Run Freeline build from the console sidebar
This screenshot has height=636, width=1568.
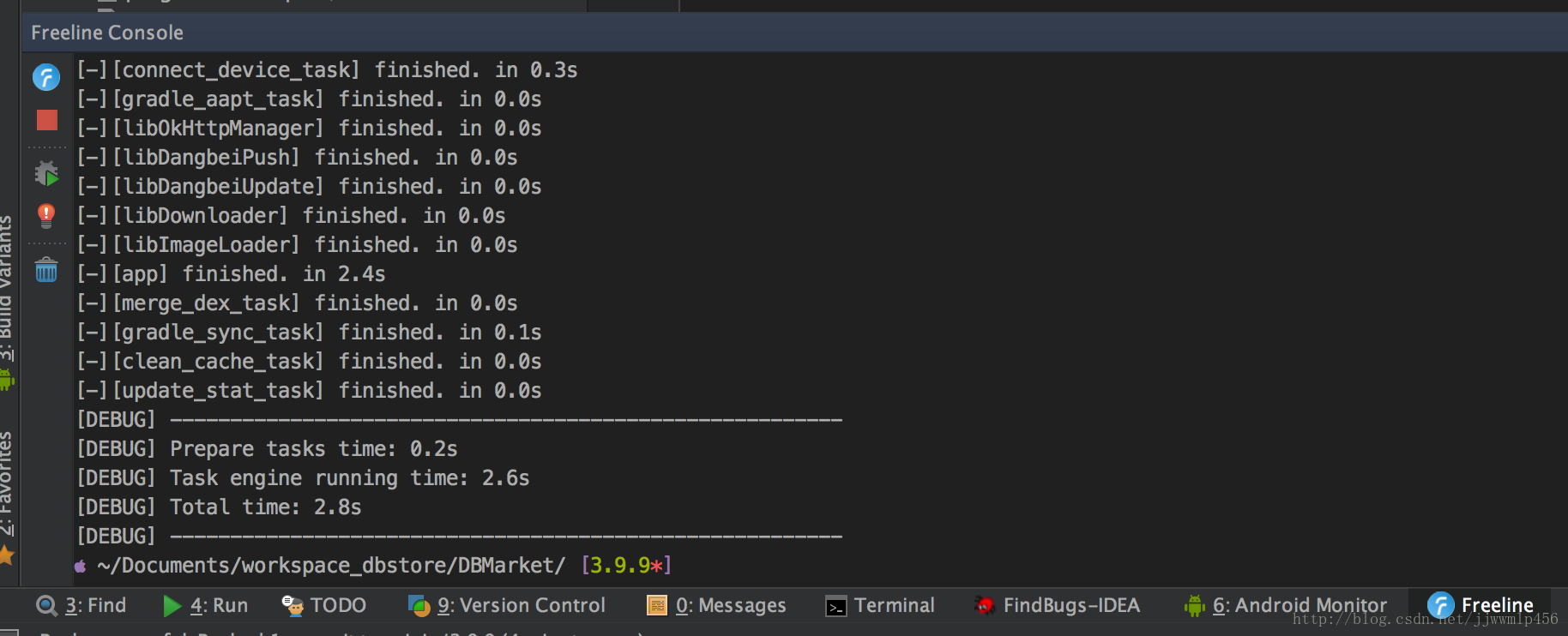[46, 77]
